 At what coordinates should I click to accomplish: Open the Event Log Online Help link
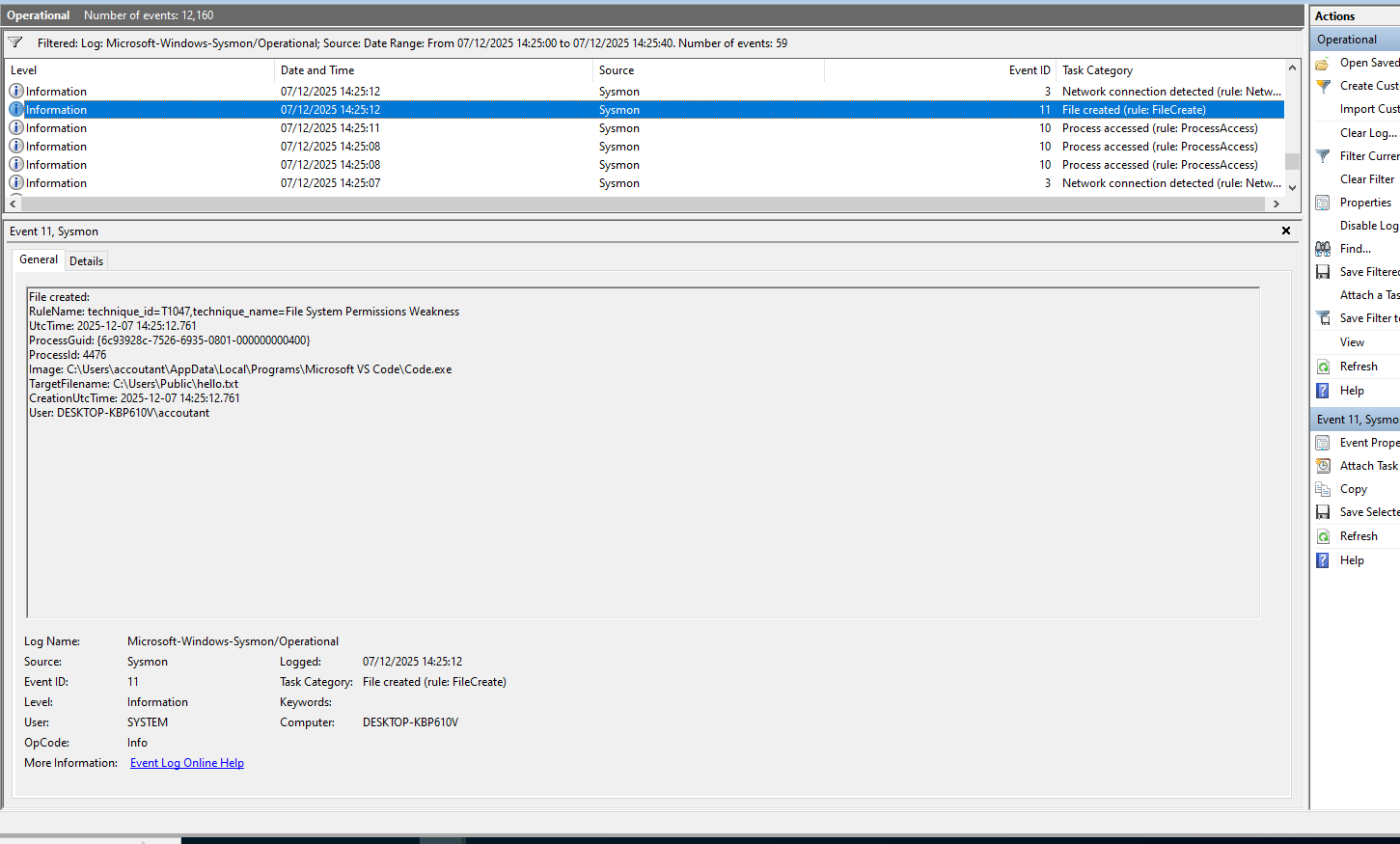point(187,763)
